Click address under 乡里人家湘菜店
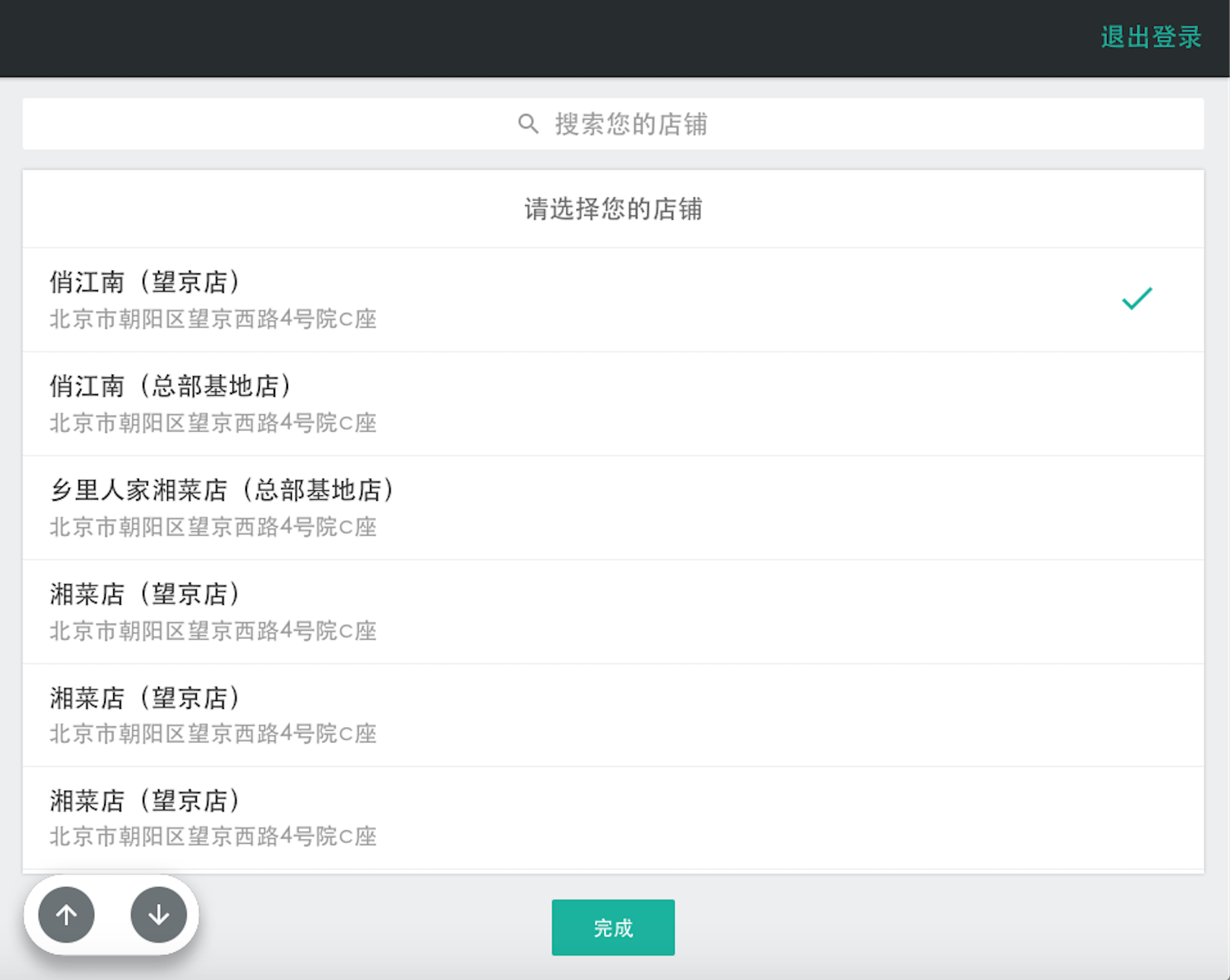1230x980 pixels. [x=213, y=527]
